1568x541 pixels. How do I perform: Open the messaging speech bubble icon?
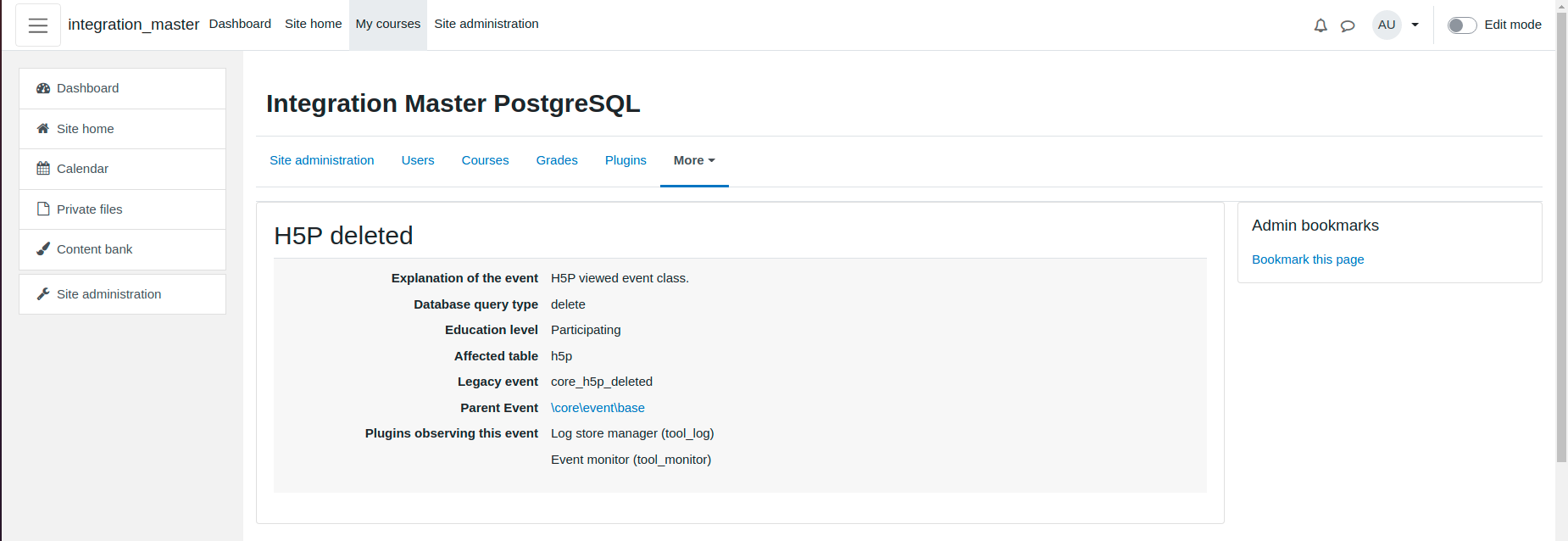[1348, 25]
